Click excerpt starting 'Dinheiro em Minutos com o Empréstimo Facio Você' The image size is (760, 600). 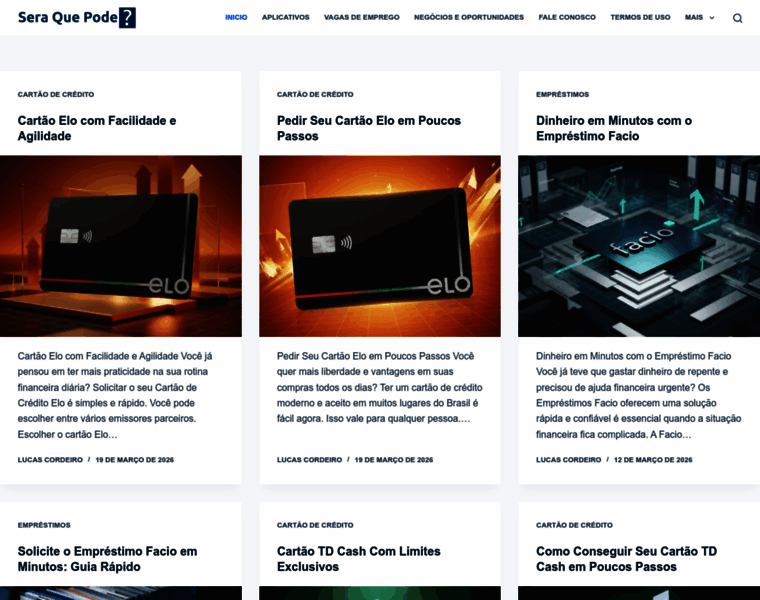click(x=638, y=395)
